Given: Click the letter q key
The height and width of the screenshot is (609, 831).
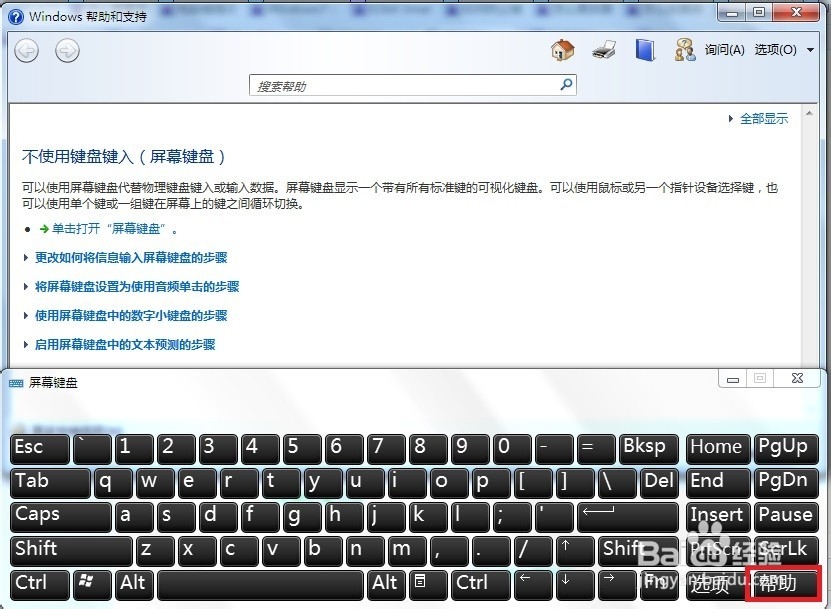Looking at the screenshot, I should point(113,483).
